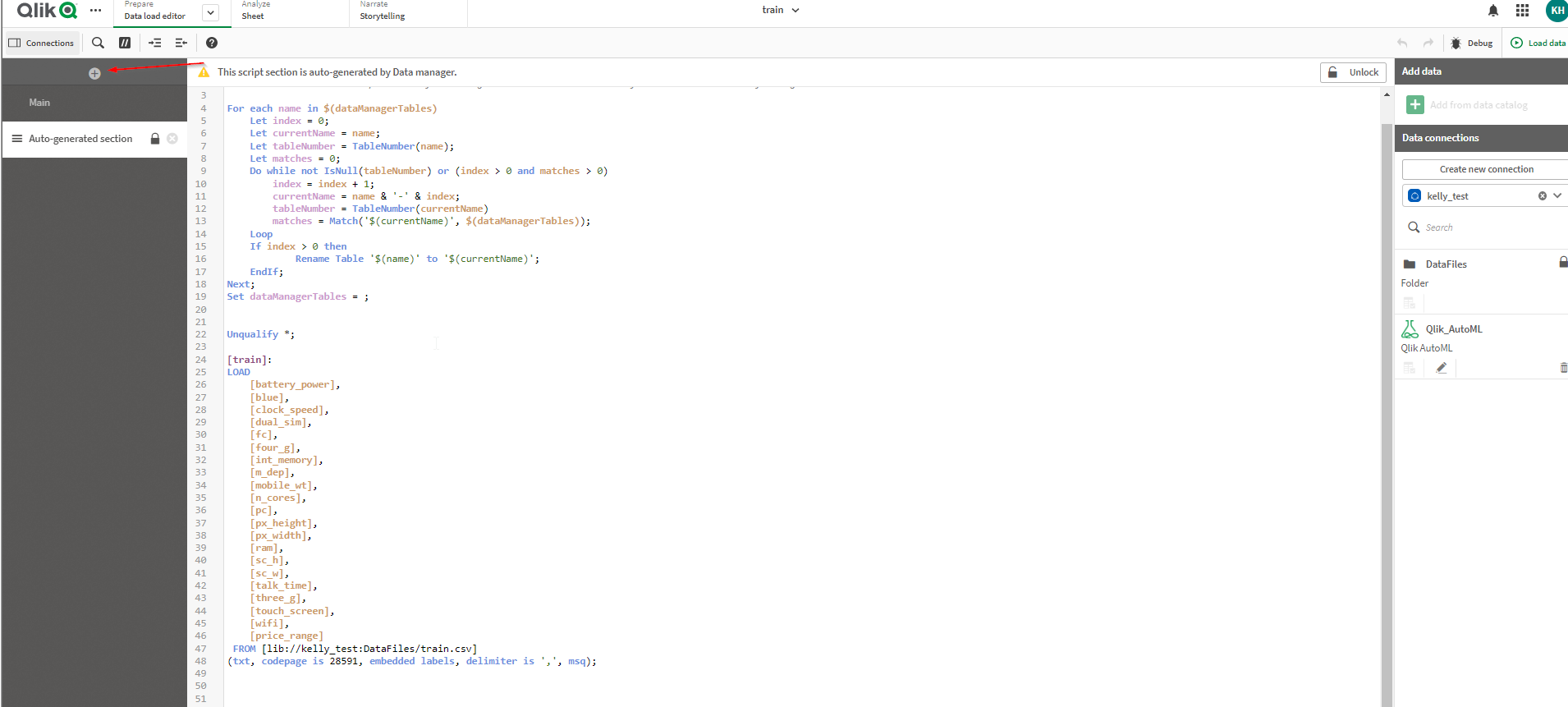Open the help icon in toolbar
The image size is (1568, 707).
click(212, 43)
